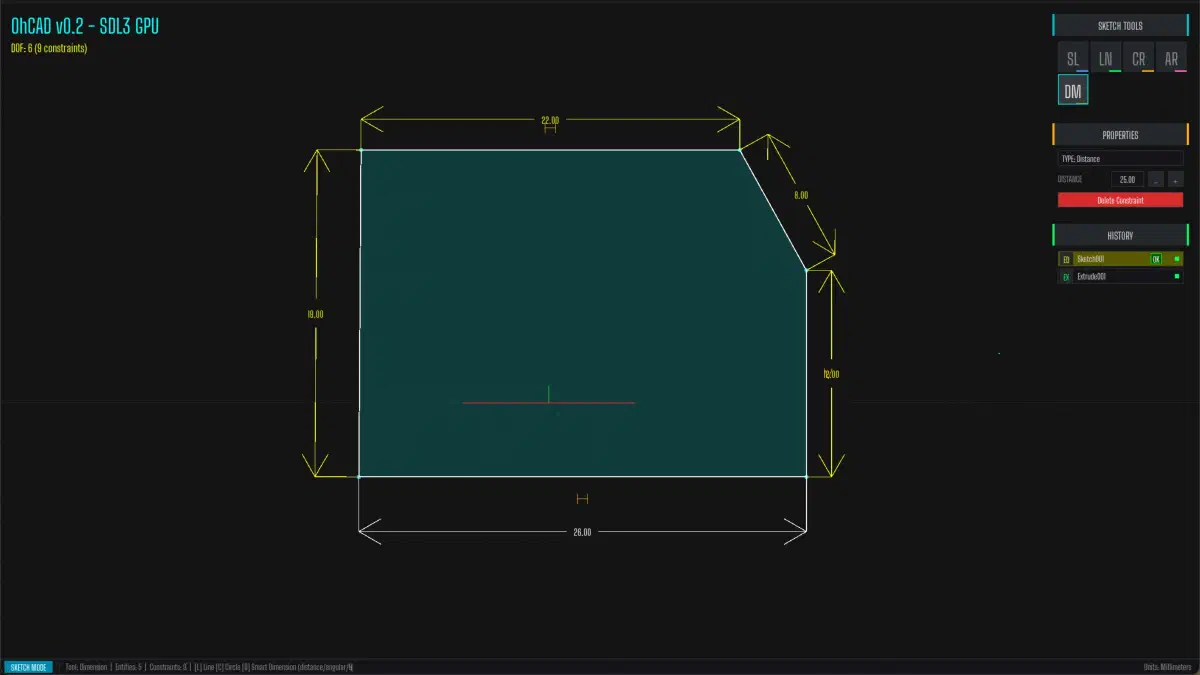
Task: Click the SKETCH TOOLS panel header
Action: (1120, 25)
